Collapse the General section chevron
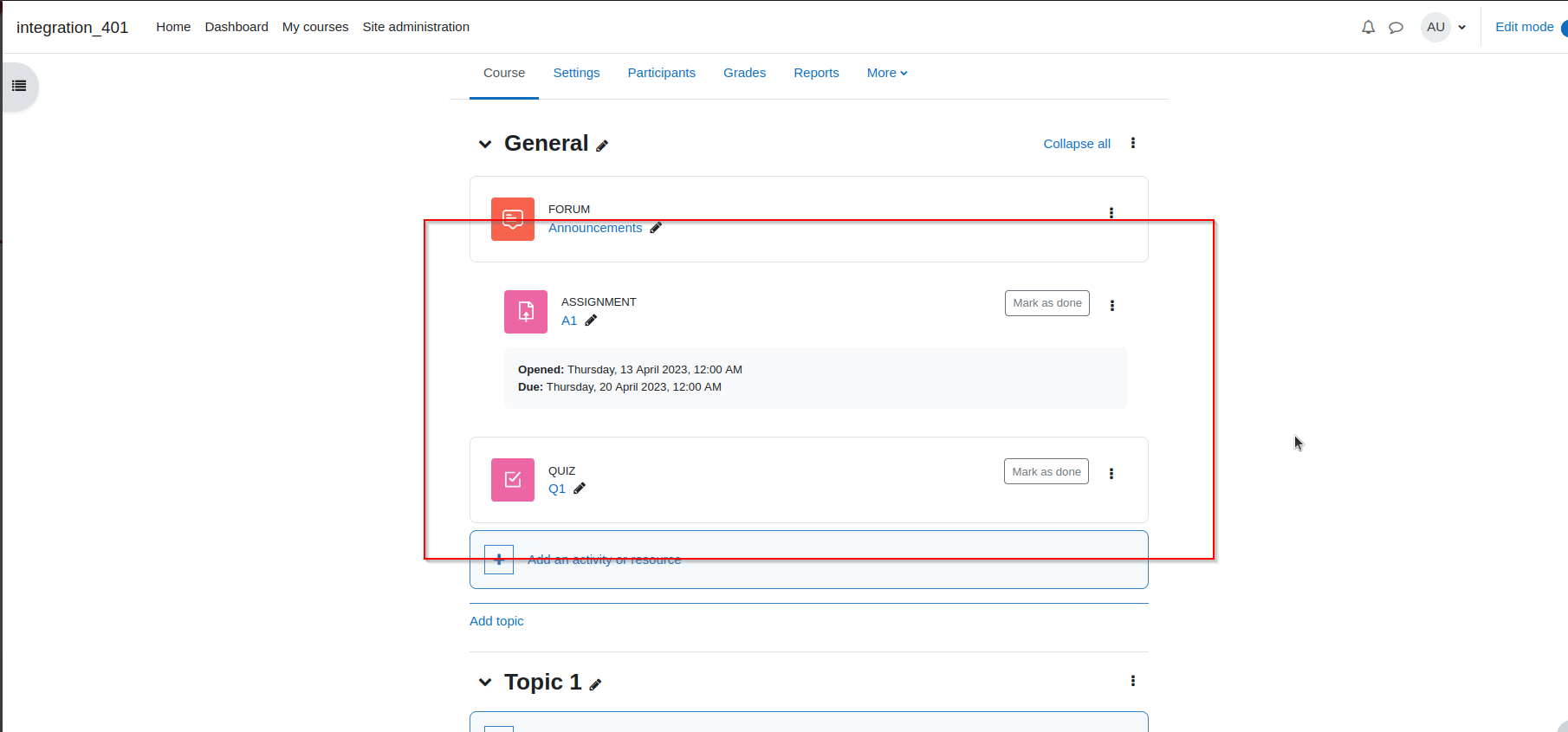1568x732 pixels. click(485, 144)
